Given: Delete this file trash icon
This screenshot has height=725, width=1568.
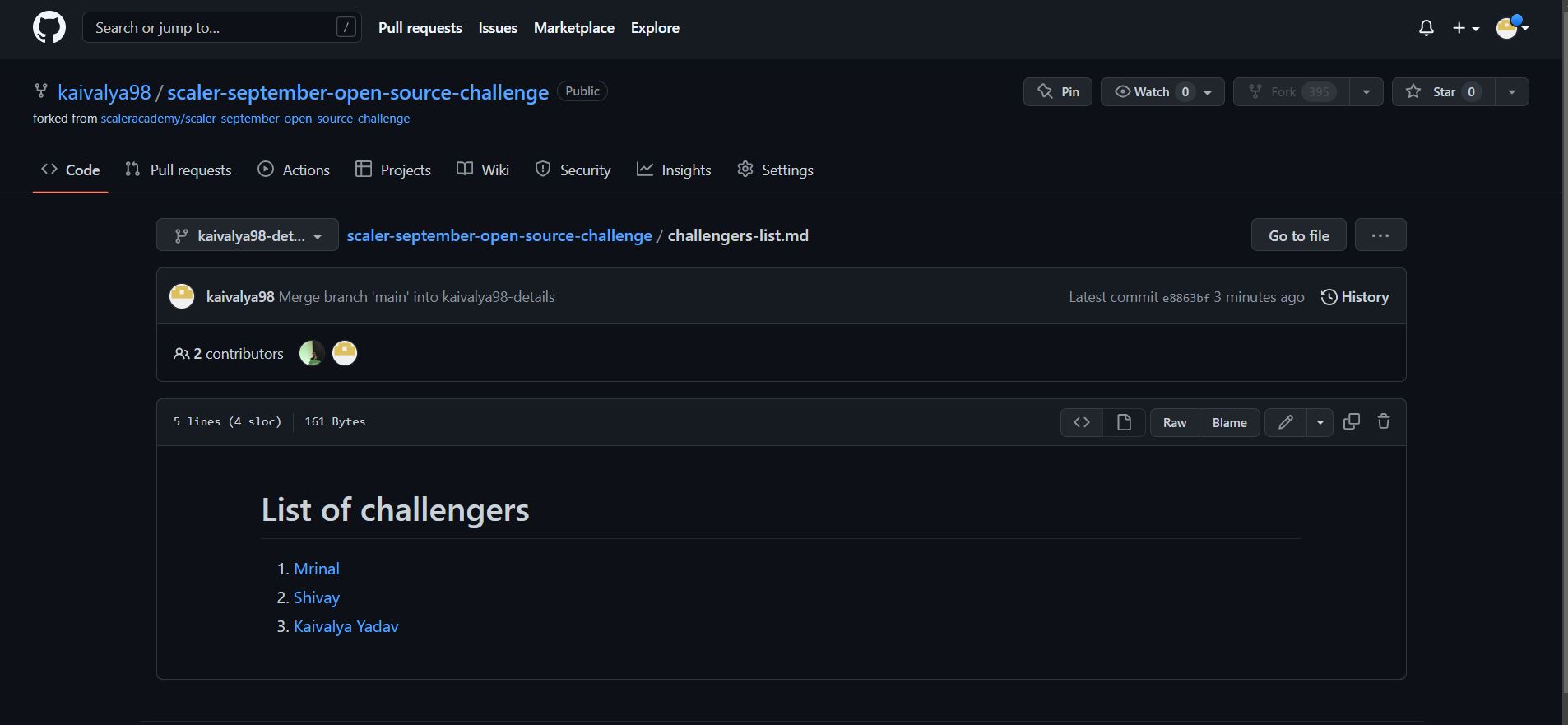Looking at the screenshot, I should click(x=1384, y=421).
